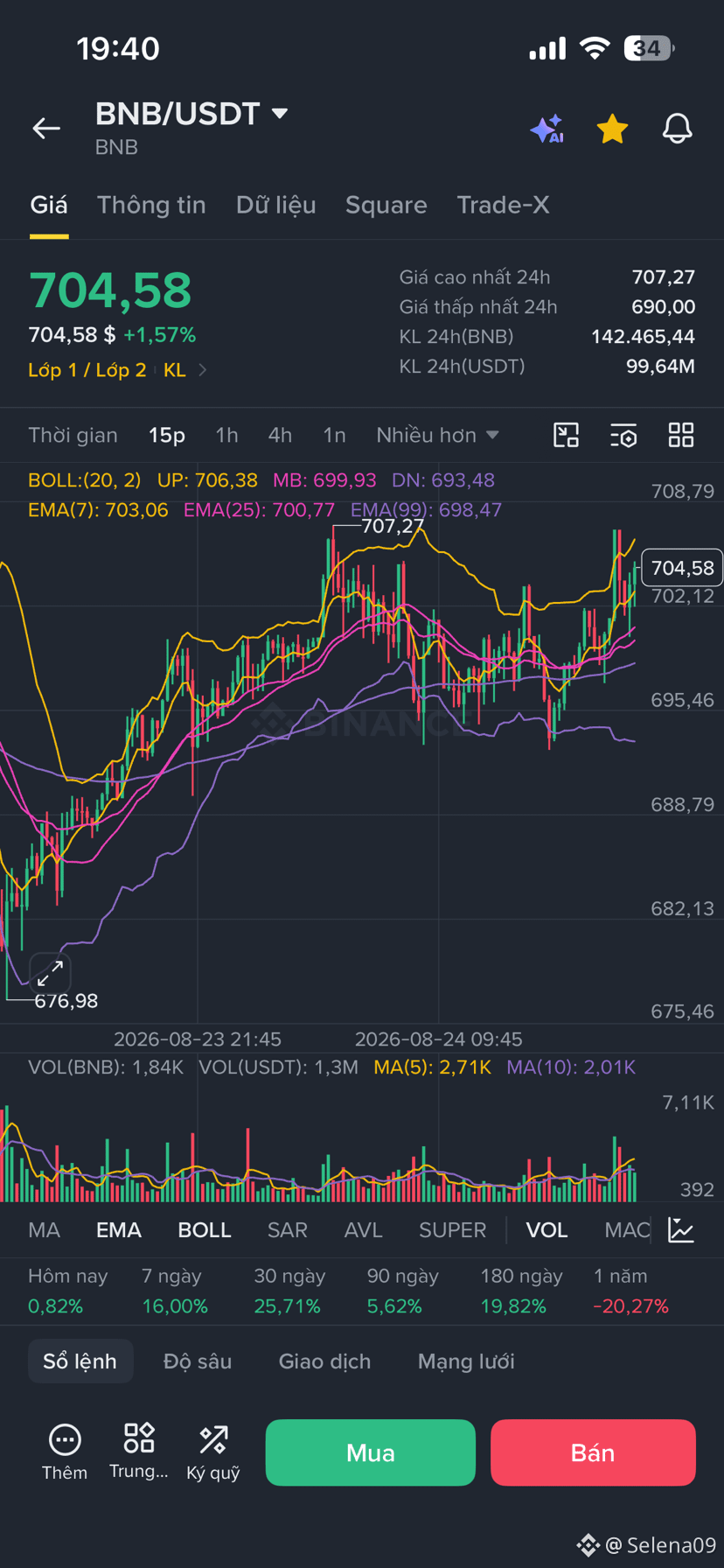
Task: Select the Giao dịch tab
Action: 324,1361
